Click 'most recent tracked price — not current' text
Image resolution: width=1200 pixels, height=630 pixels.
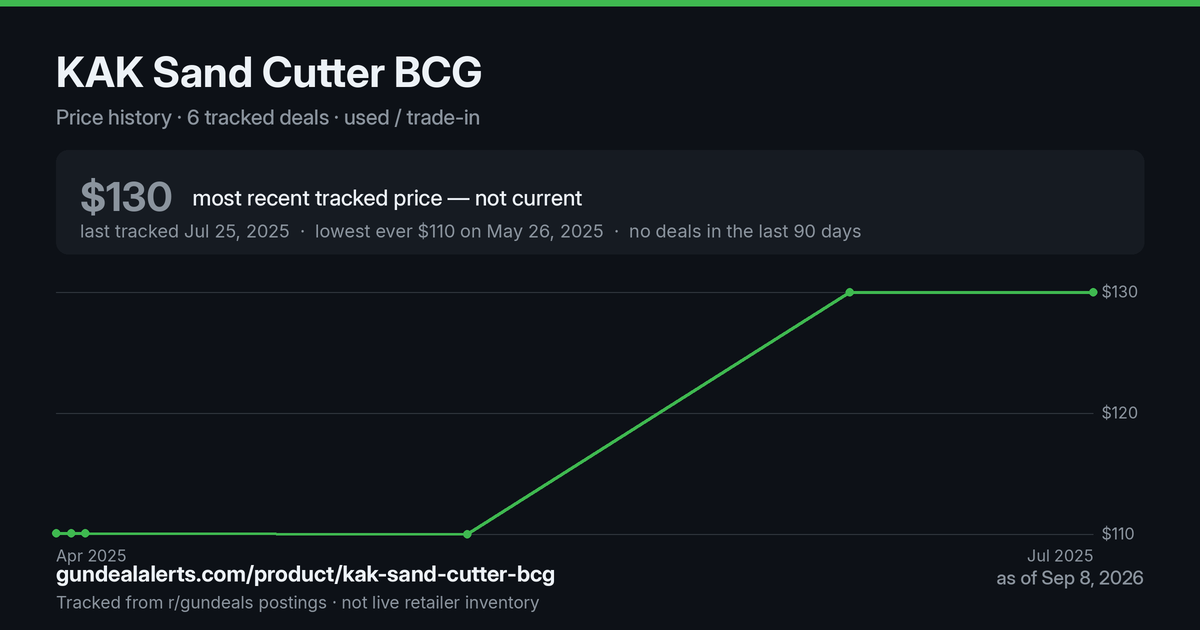pyautogui.click(x=387, y=198)
